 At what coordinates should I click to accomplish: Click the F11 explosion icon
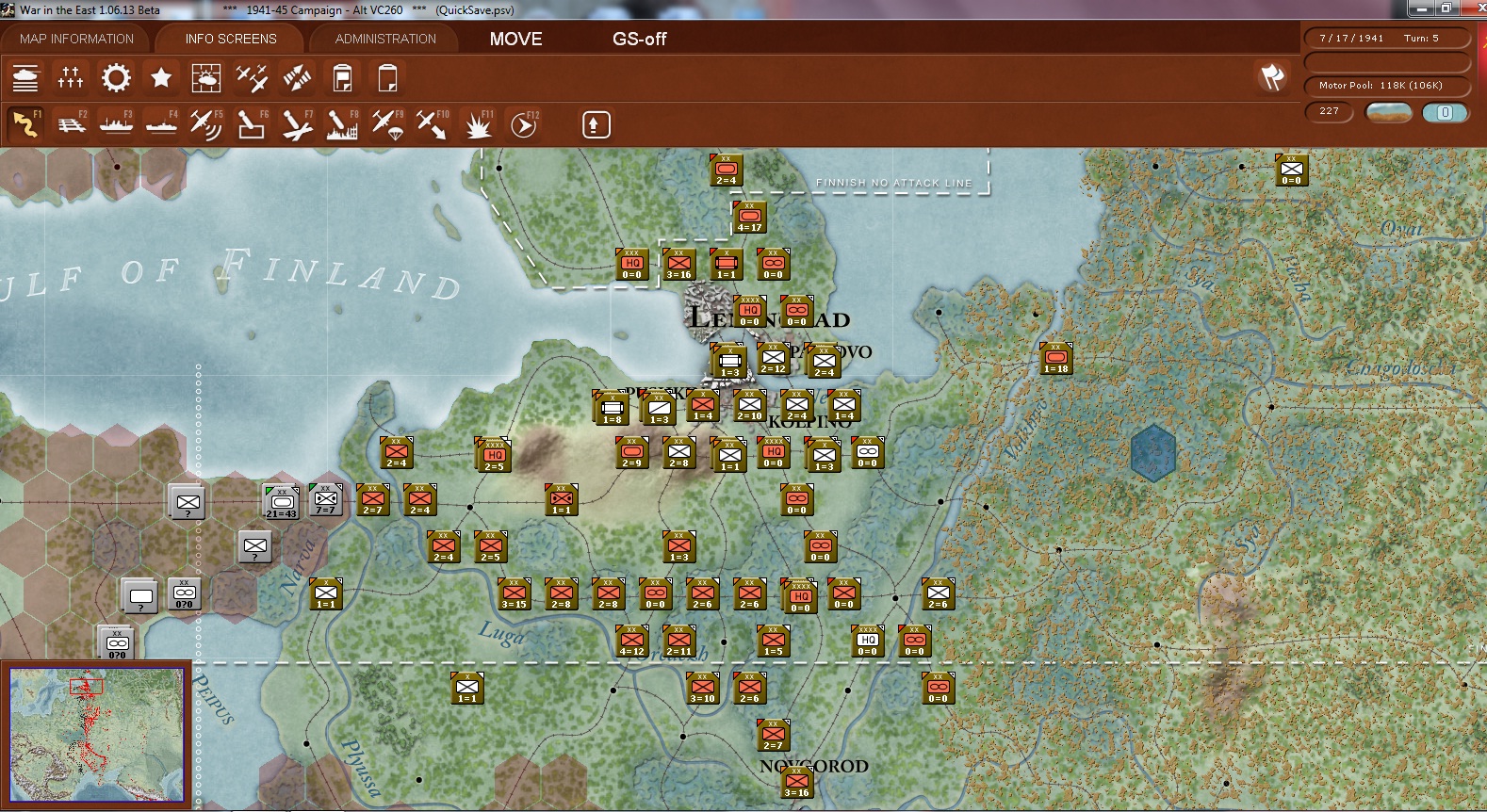pos(478,124)
